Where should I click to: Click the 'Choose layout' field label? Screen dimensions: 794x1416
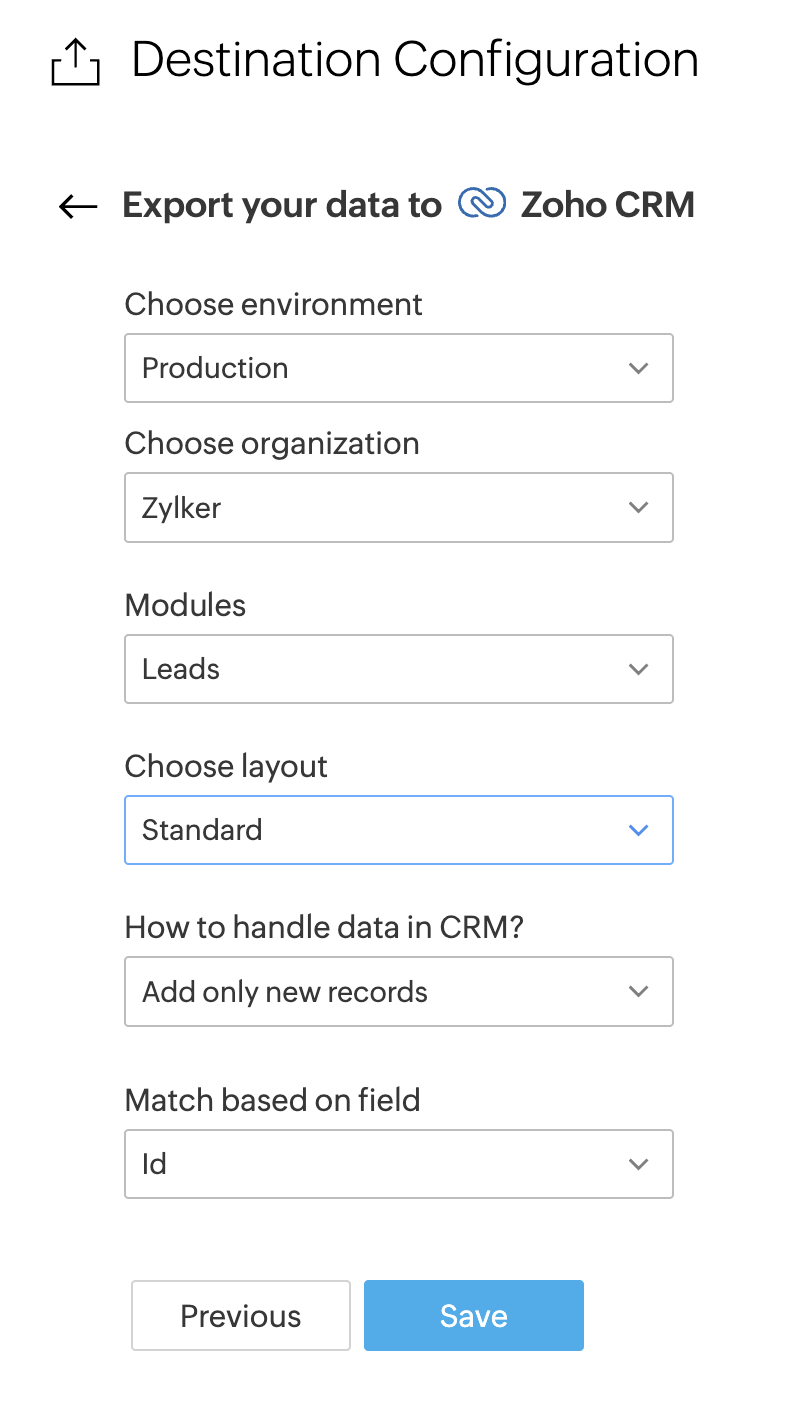(x=226, y=767)
